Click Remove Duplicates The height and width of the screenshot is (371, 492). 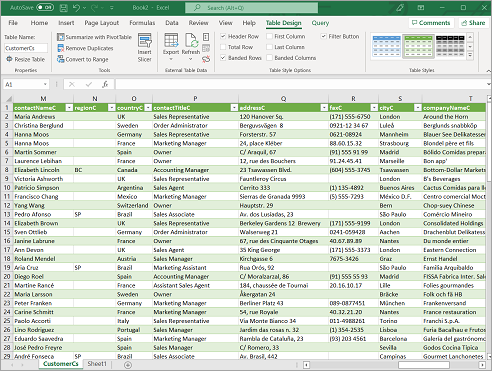pyautogui.click(x=85, y=48)
